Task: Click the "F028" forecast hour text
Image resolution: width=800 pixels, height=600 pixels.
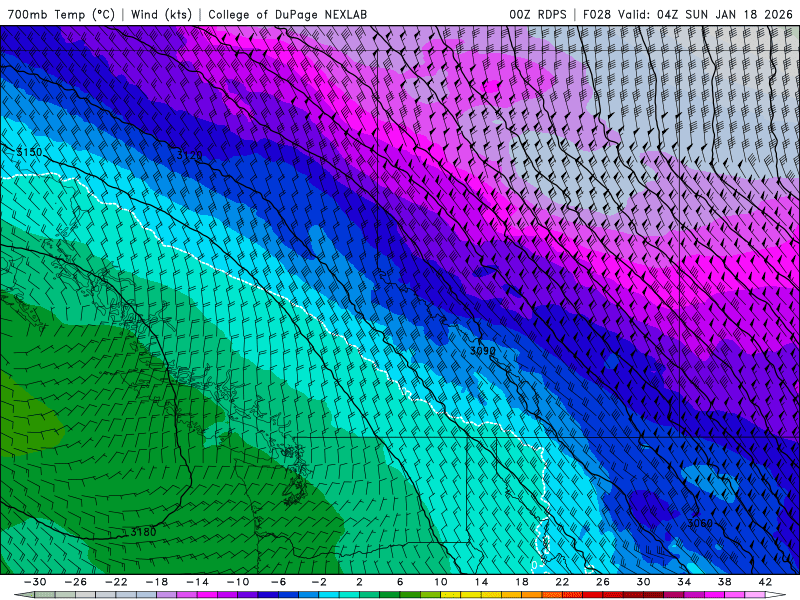Action: pos(596,14)
